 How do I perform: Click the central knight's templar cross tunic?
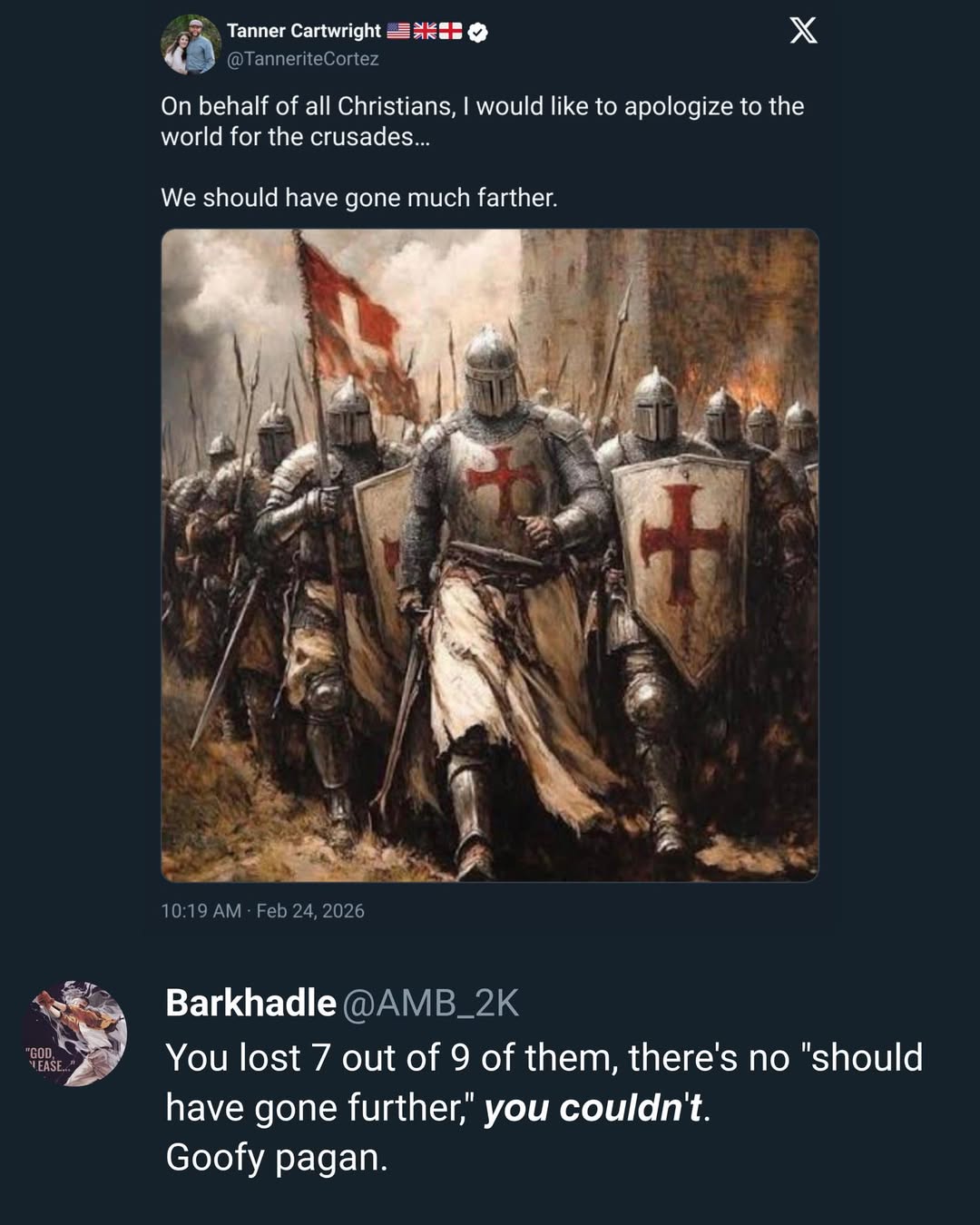[497, 485]
